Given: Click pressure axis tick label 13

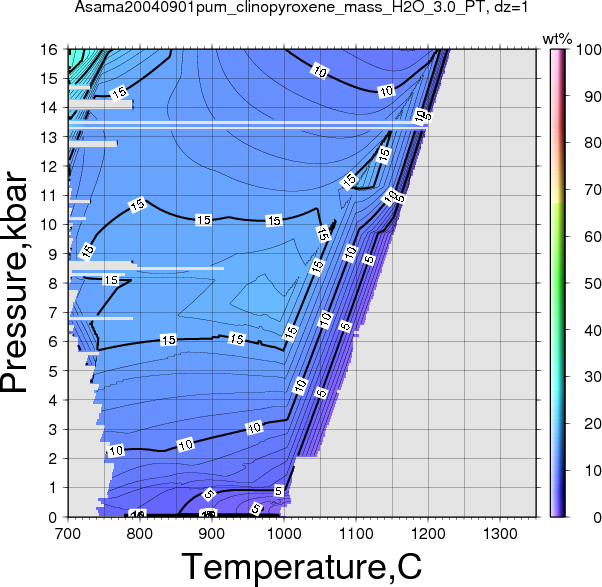Looking at the screenshot, I should tap(49, 137).
